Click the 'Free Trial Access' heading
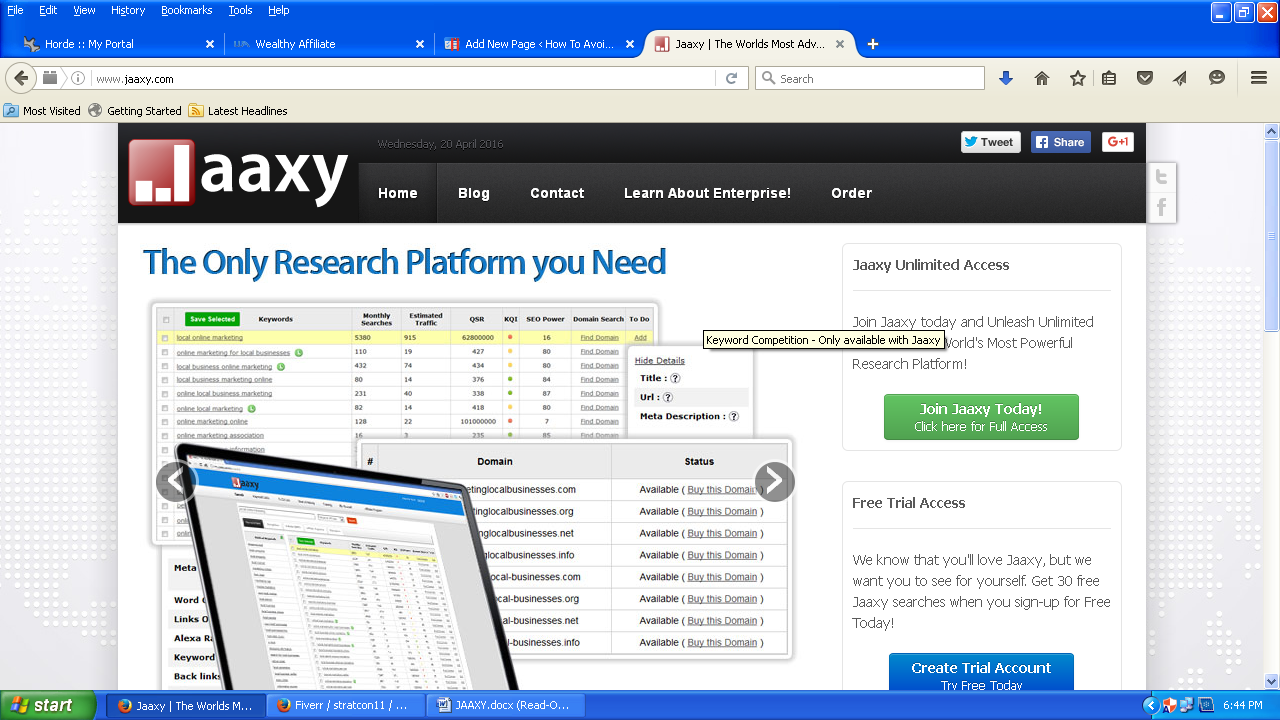This screenshot has width=1280, height=720. click(x=909, y=503)
